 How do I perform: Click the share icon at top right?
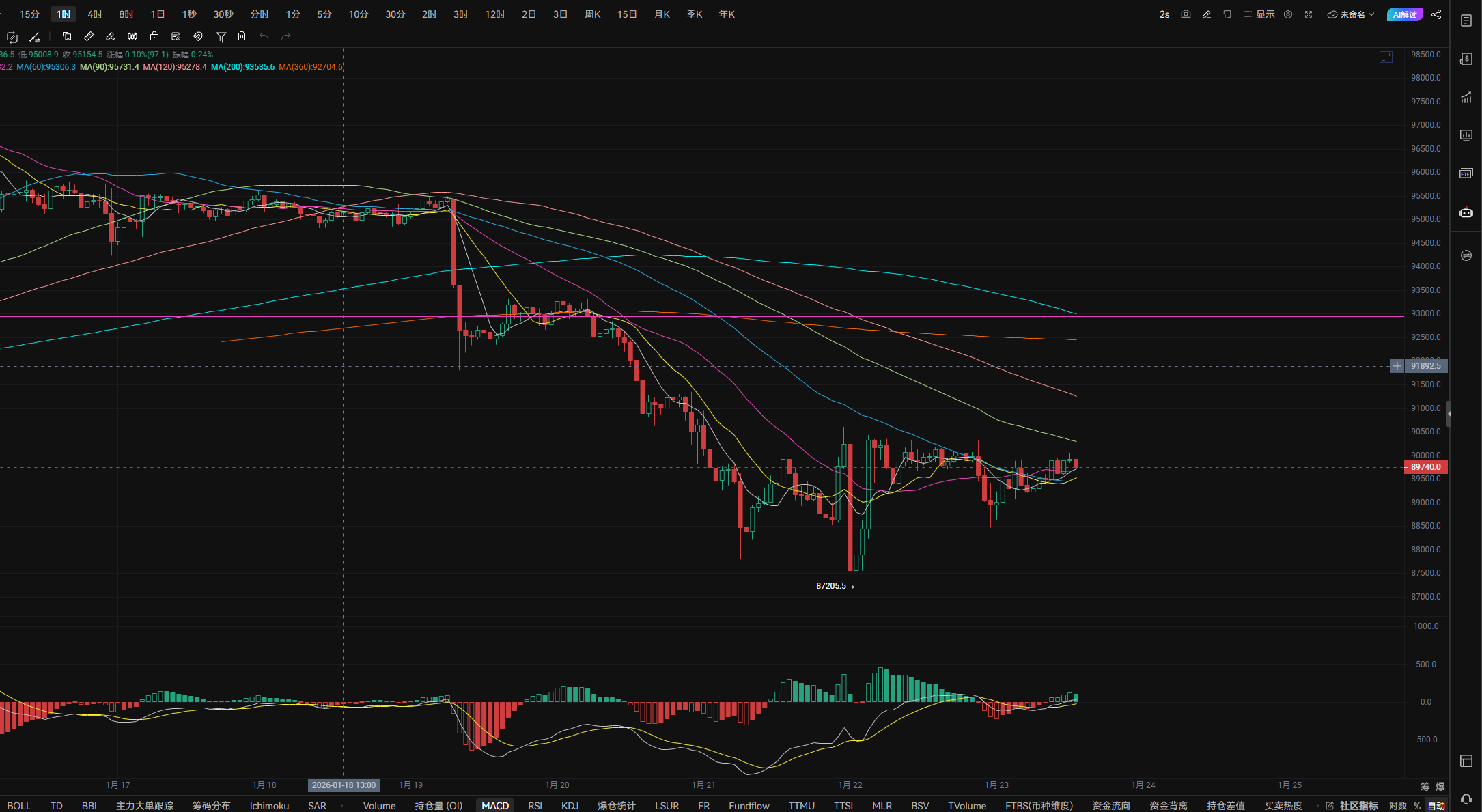pyautogui.click(x=1436, y=14)
